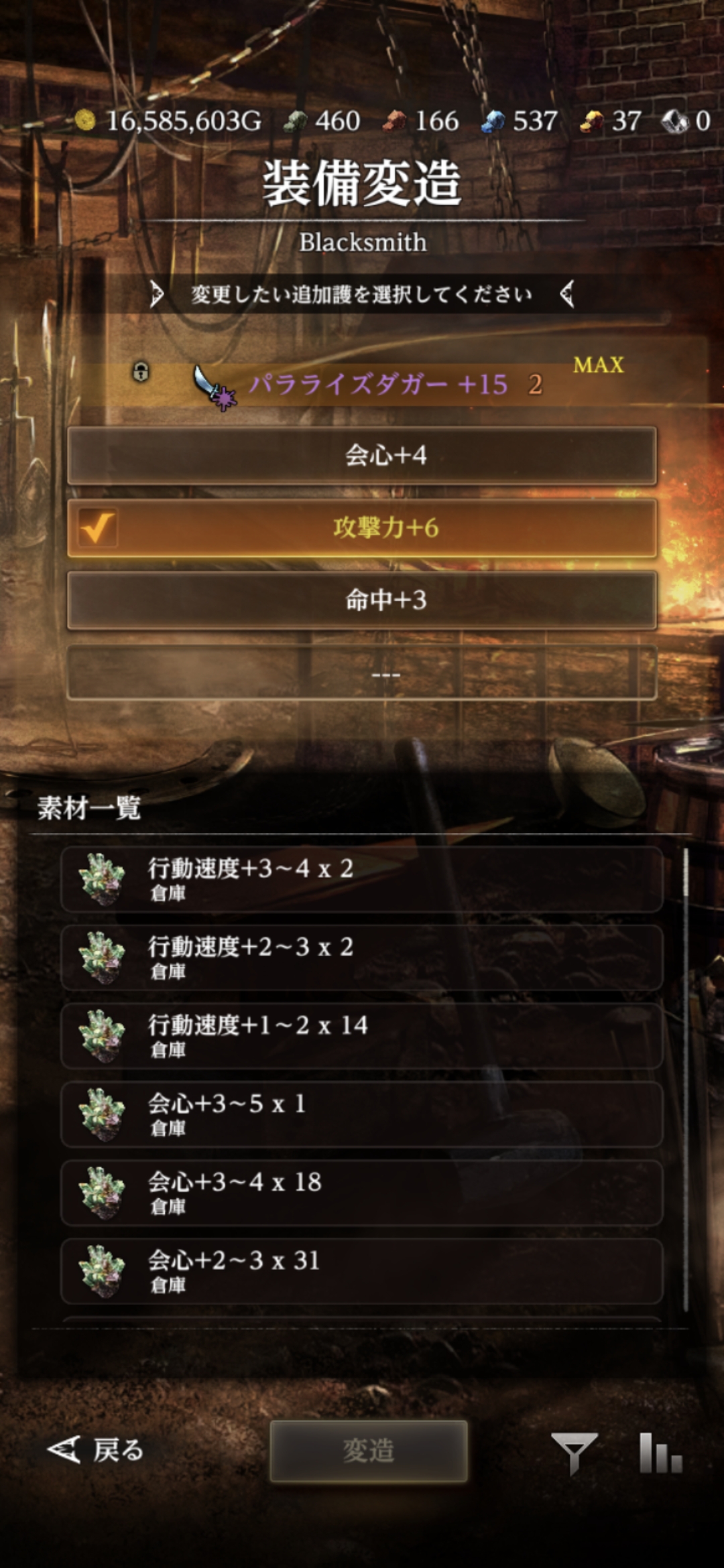Viewport: 724px width, 1568px height.
Task: Tap the blue ore icon next to 537
Action: point(493,121)
